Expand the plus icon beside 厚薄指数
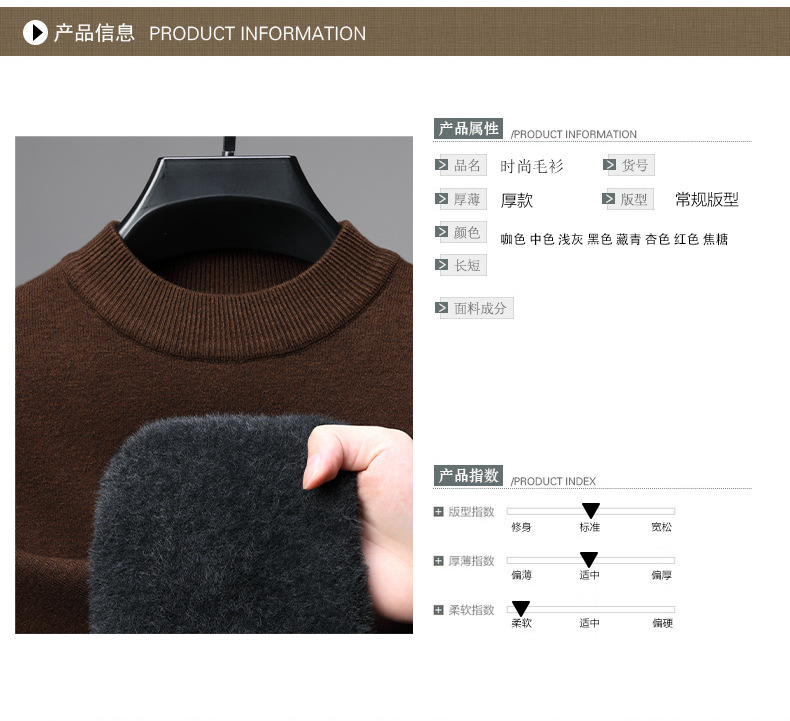This screenshot has height=721, width=790. coord(438,561)
